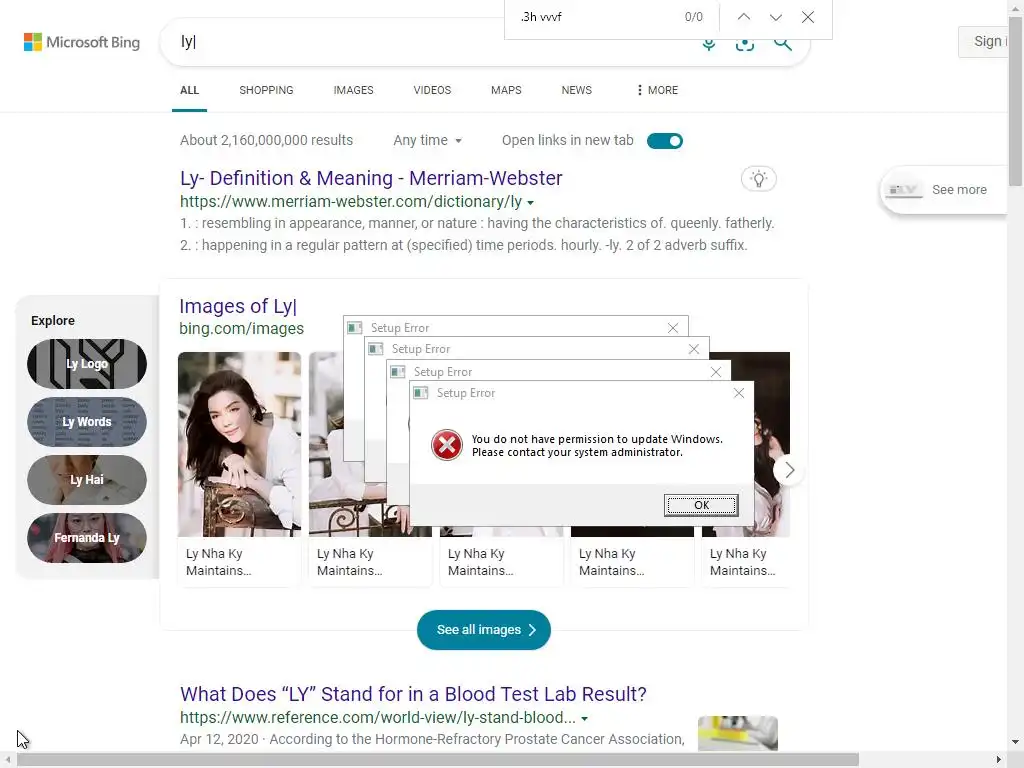Close the rearmost Setup Error dialog
The width and height of the screenshot is (1024, 768).
point(673,328)
